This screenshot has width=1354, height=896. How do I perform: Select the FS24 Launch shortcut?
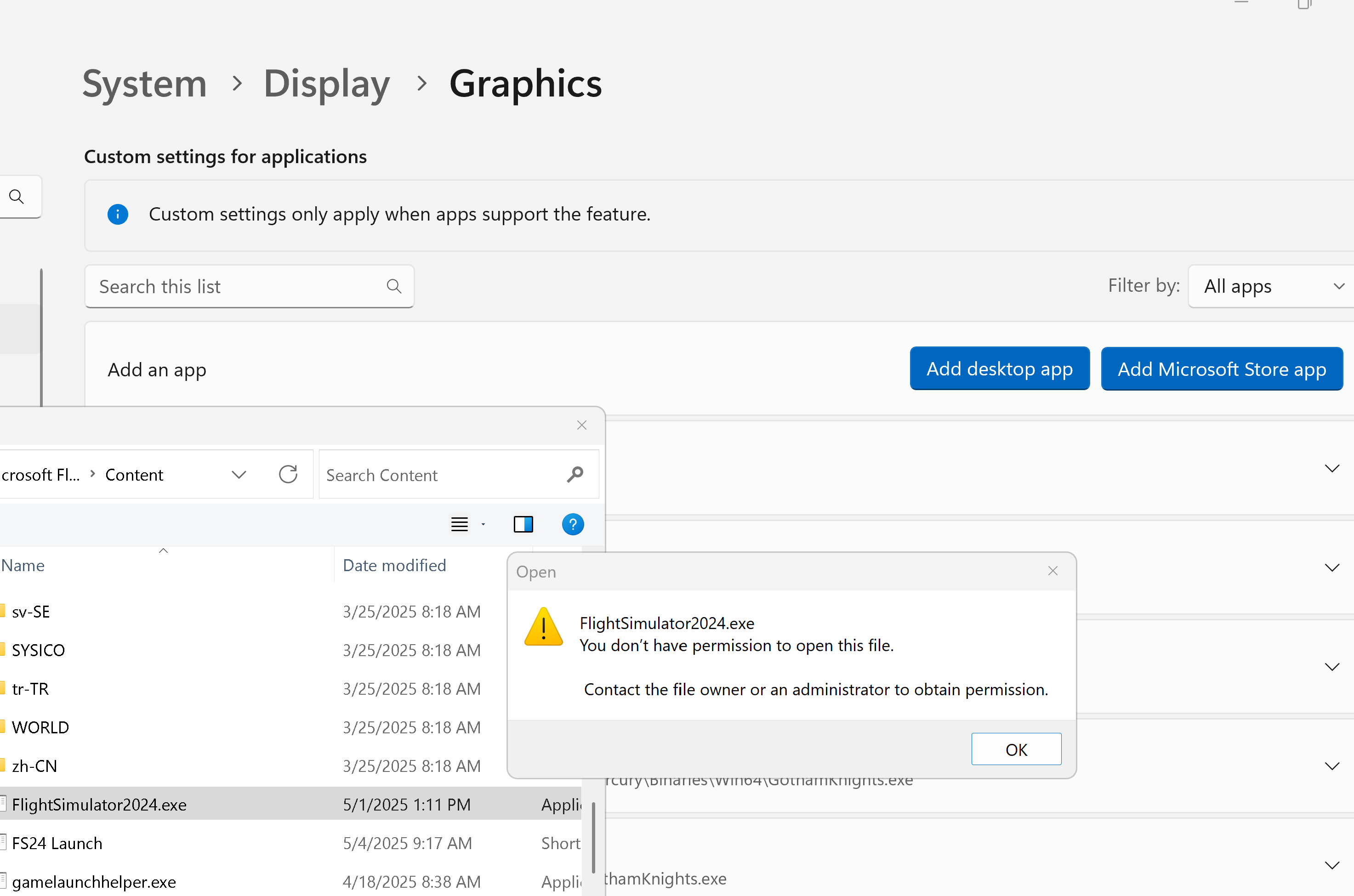[57, 843]
